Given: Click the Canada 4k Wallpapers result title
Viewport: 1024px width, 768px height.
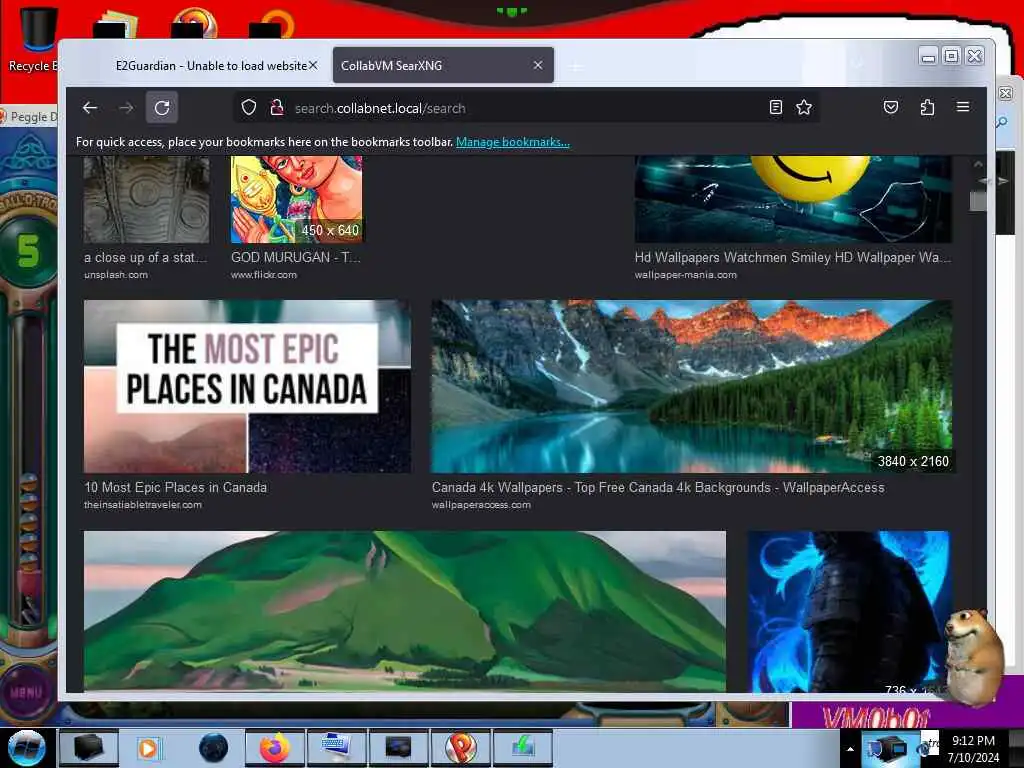Looking at the screenshot, I should pyautogui.click(x=658, y=487).
